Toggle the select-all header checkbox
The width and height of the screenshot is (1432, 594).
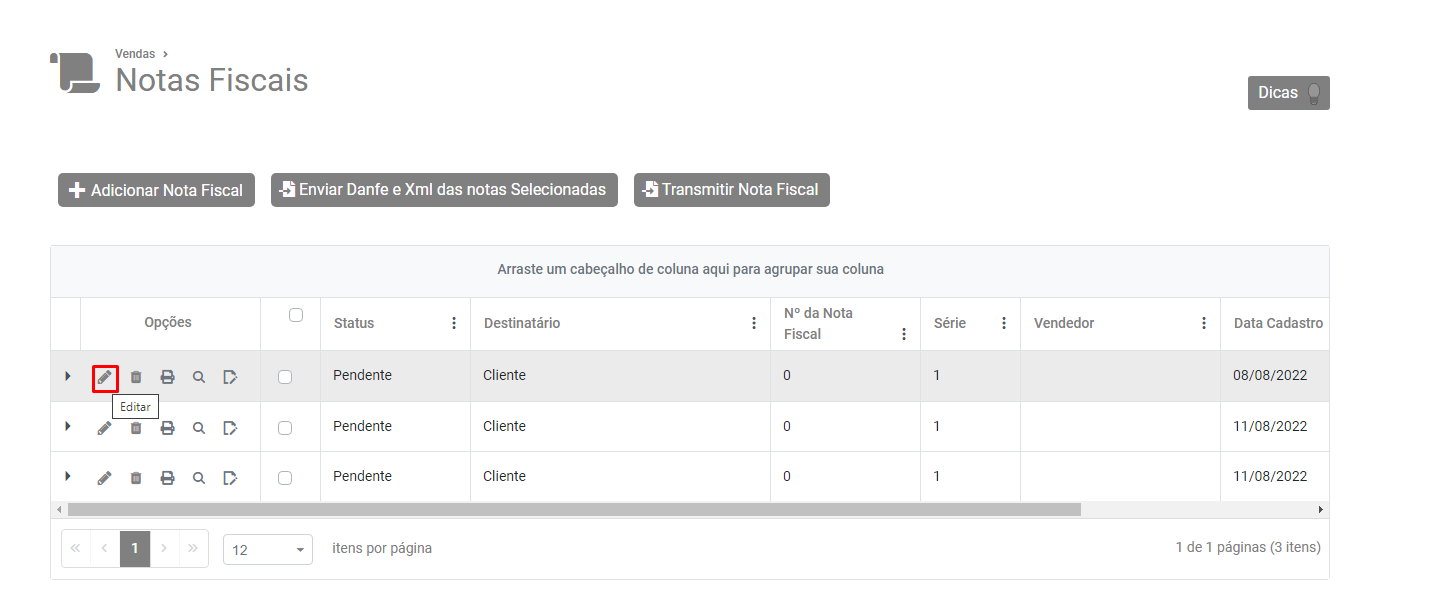(295, 315)
